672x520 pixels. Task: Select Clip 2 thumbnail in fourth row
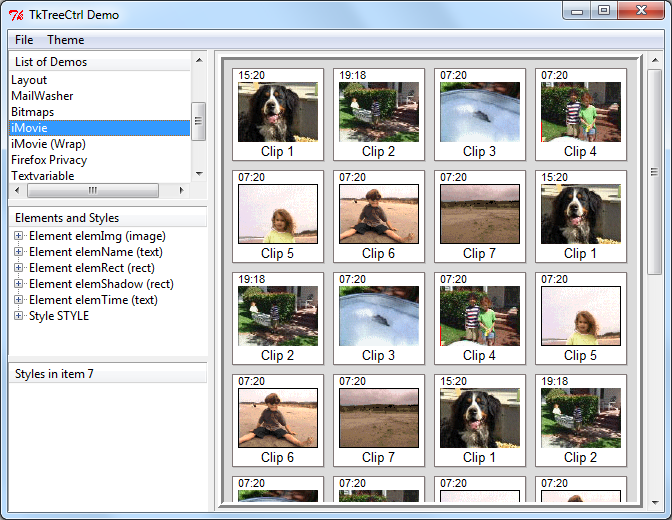click(x=581, y=418)
